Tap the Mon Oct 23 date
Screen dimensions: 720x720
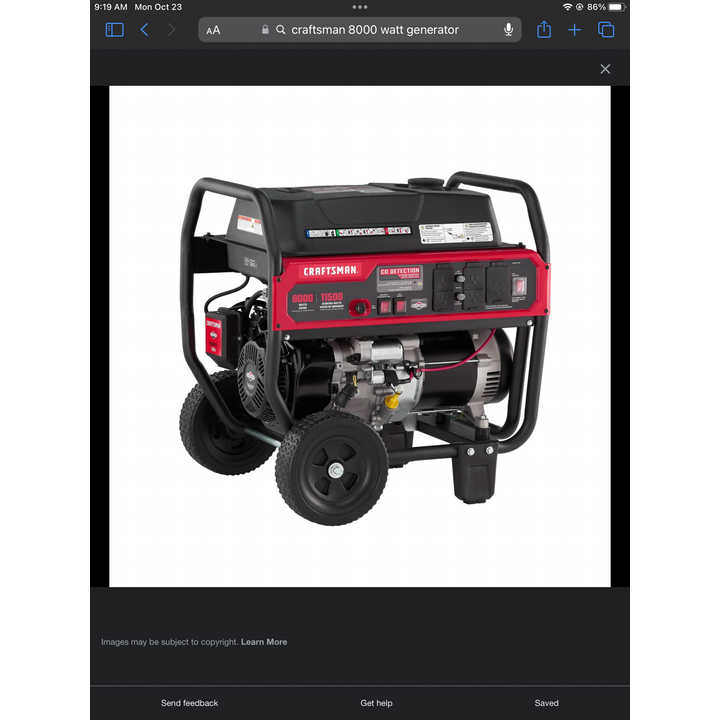point(158,7)
